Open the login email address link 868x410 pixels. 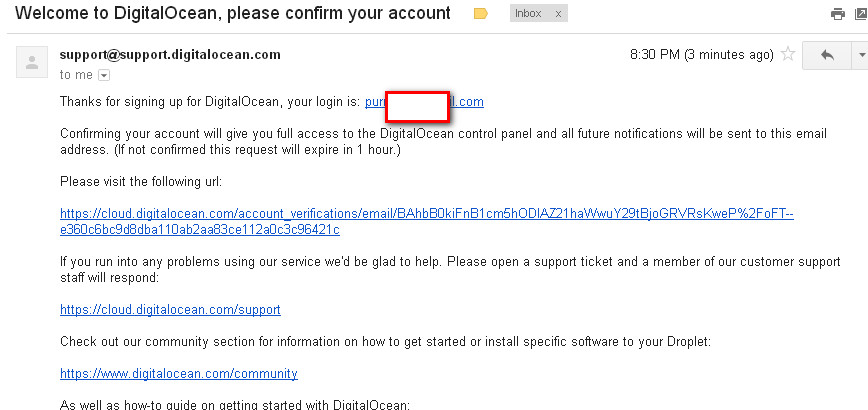424,102
